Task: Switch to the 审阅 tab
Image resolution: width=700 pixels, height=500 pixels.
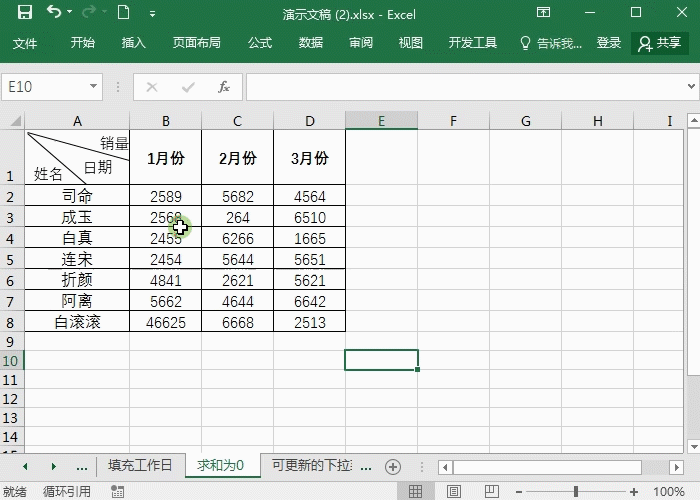Action: 361,43
